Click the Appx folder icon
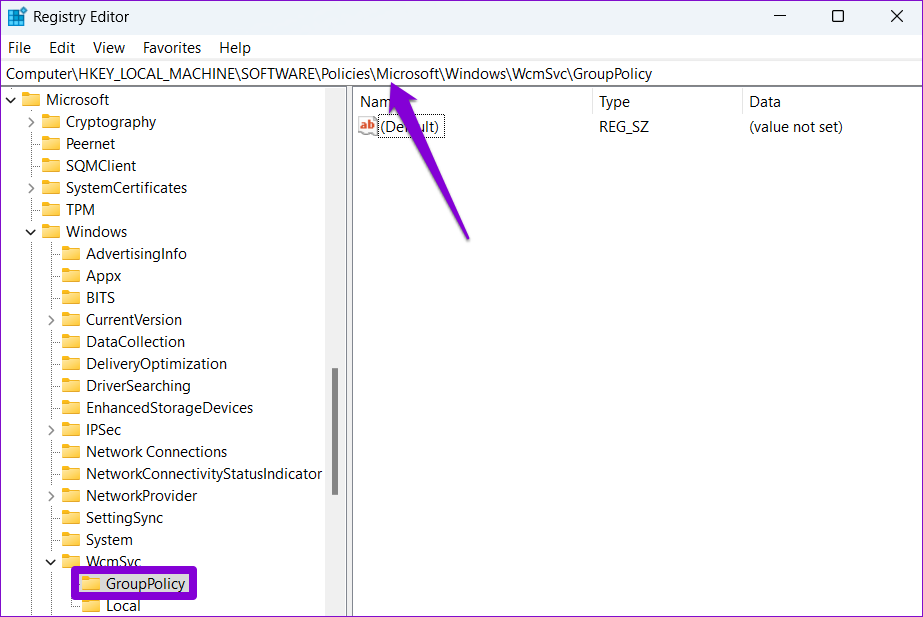Screen dimensions: 923x617 (x=71, y=276)
